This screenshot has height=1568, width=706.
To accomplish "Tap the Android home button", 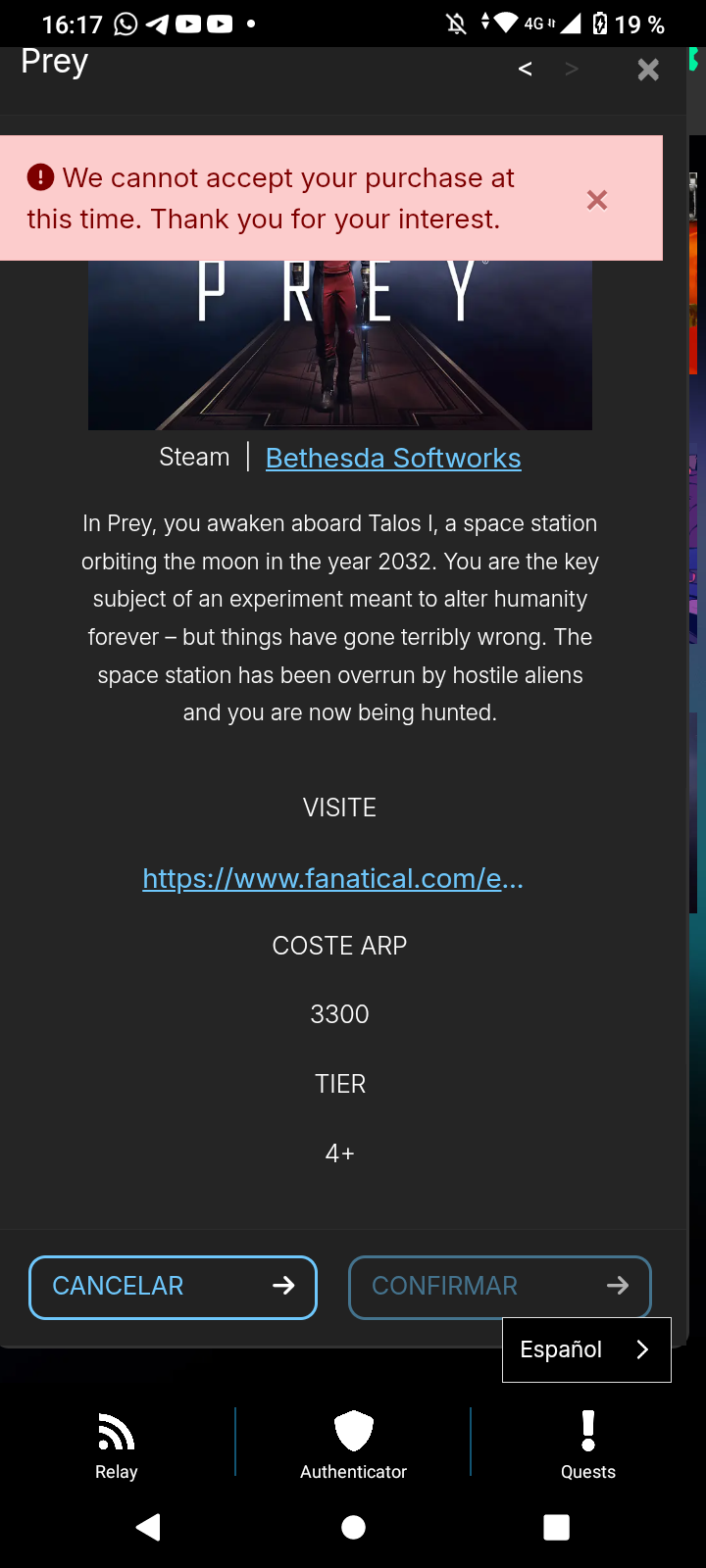I will (353, 1527).
